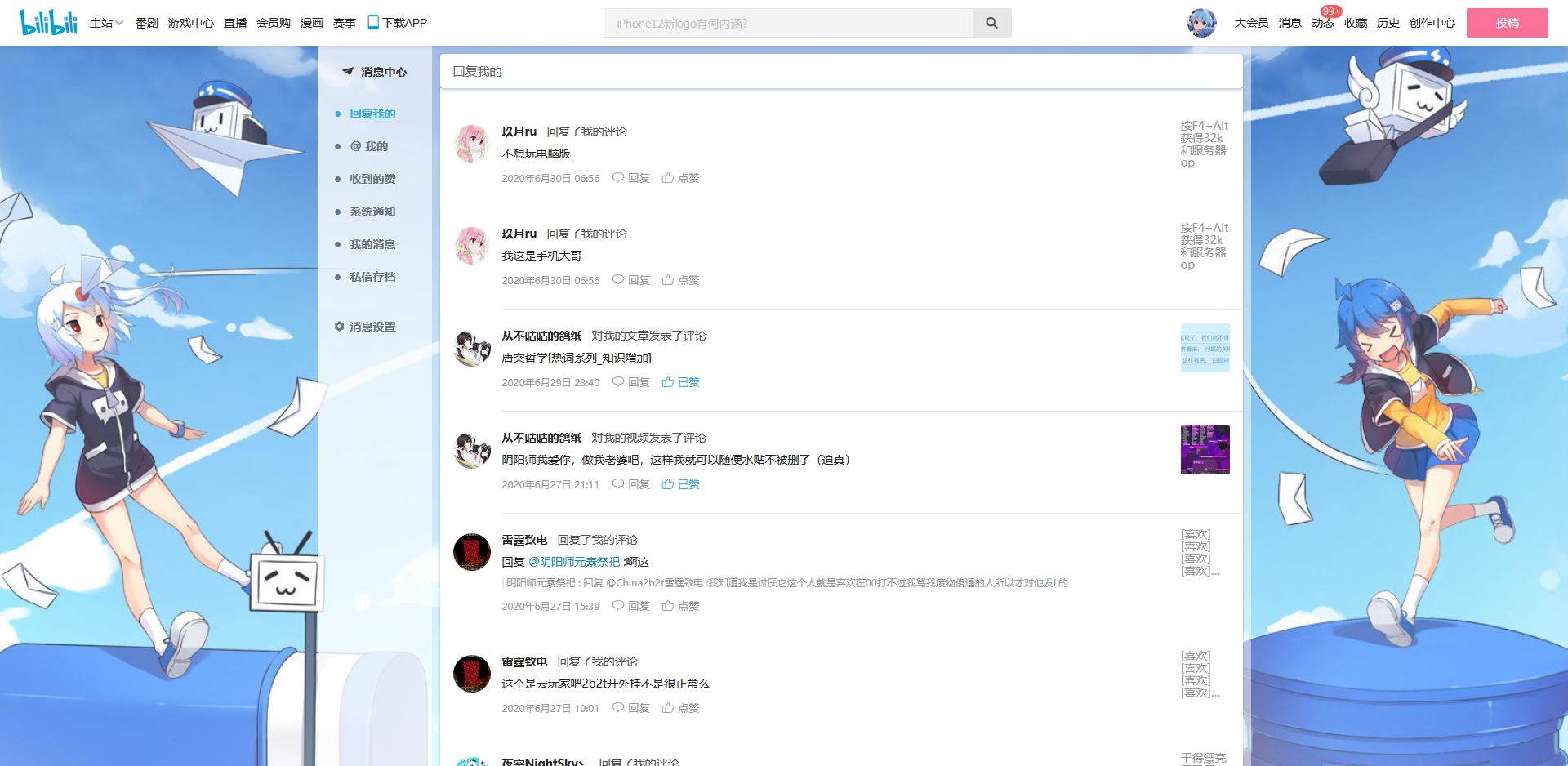Image resolution: width=1568 pixels, height=766 pixels.
Task: Open 创作中心 in top bar
Action: (1432, 23)
